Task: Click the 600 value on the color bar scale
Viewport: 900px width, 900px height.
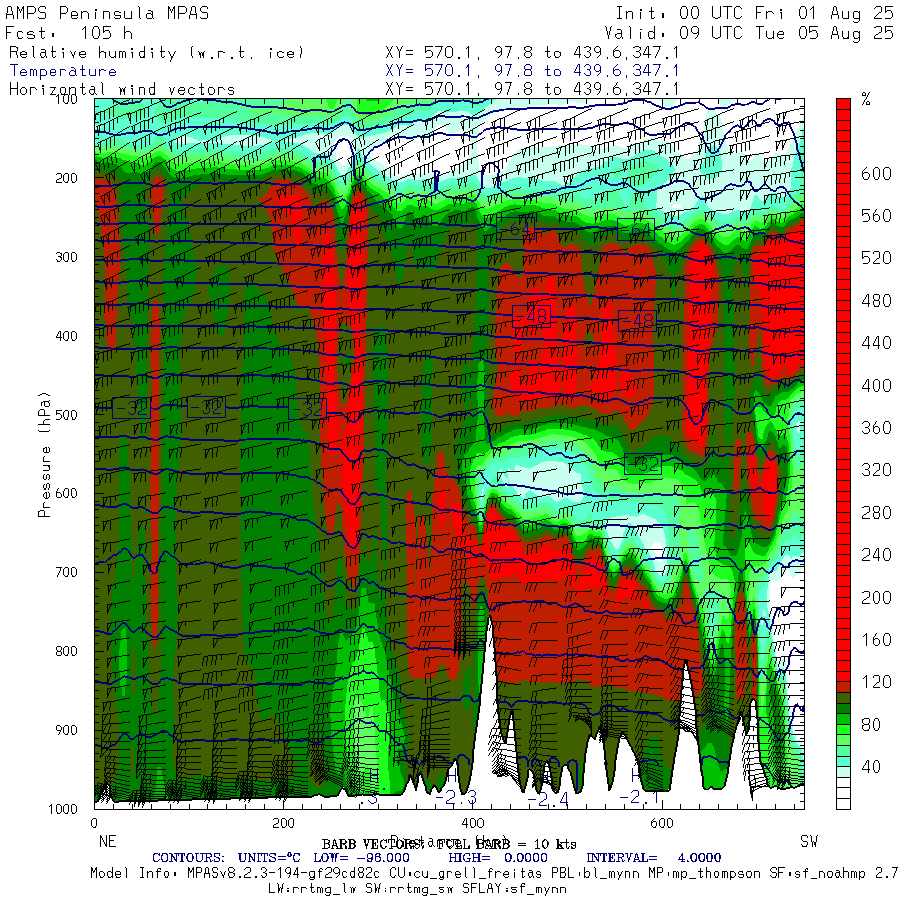Action: pyautogui.click(x=876, y=174)
